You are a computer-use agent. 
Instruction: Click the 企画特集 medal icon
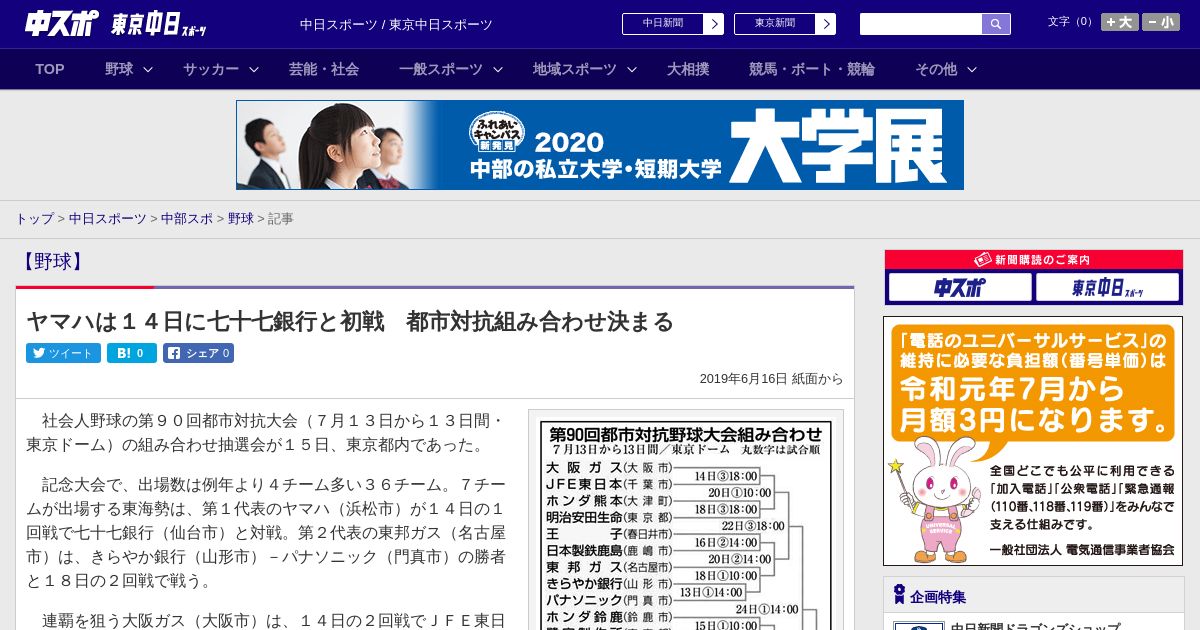(x=899, y=595)
